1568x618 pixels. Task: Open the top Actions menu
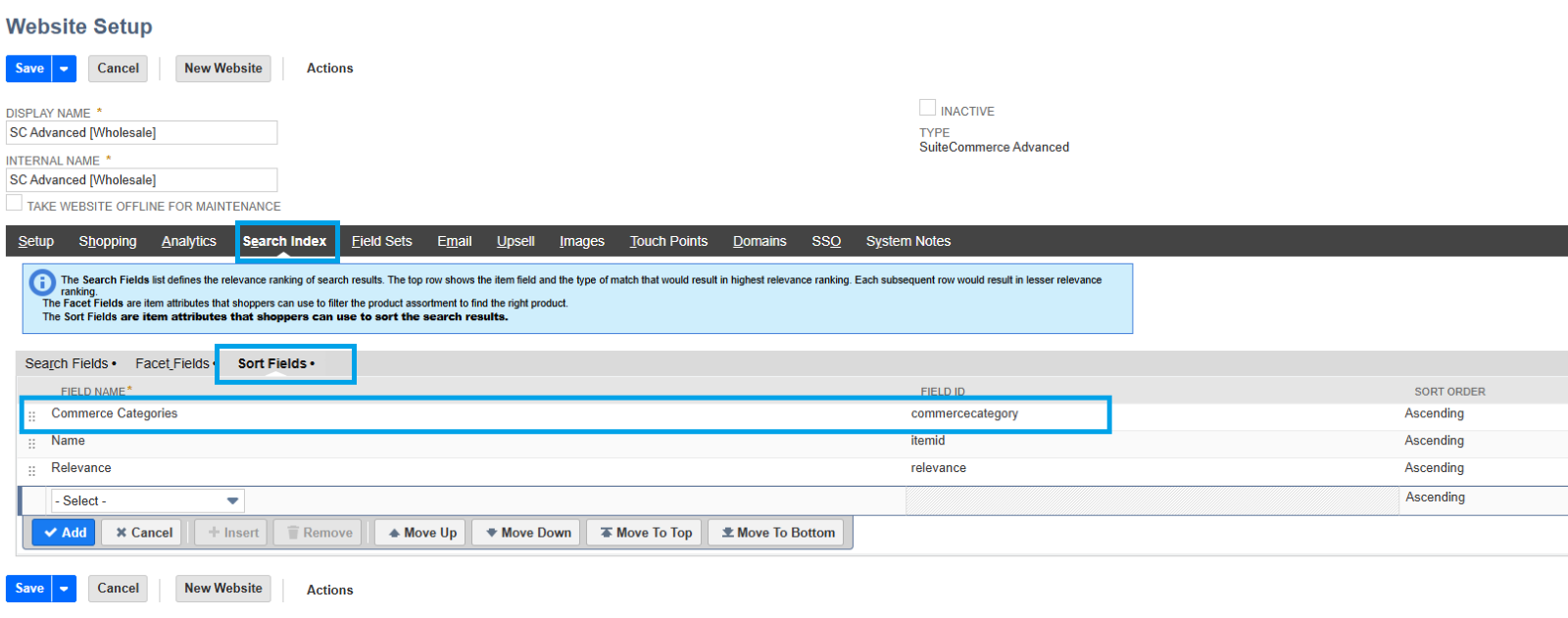point(329,69)
